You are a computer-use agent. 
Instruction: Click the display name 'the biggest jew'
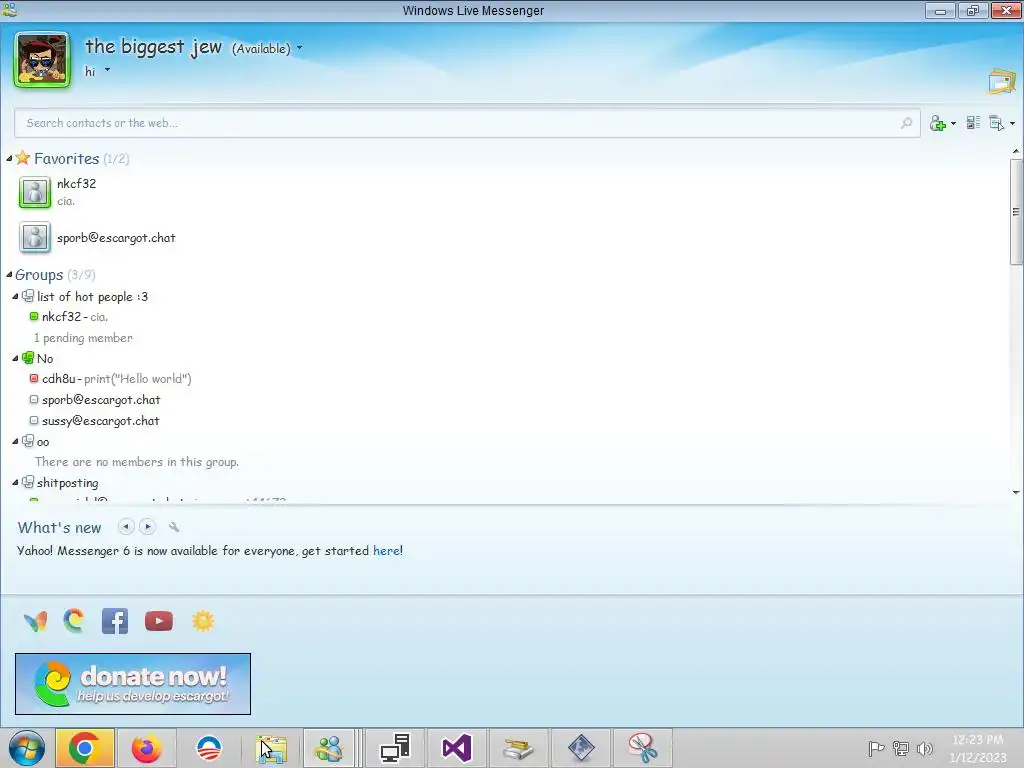pos(153,47)
